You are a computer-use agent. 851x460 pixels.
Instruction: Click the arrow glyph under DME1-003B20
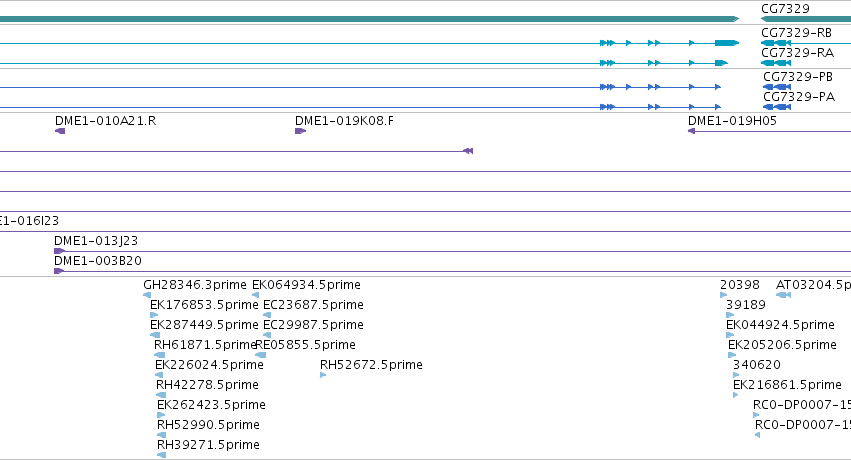59,271
